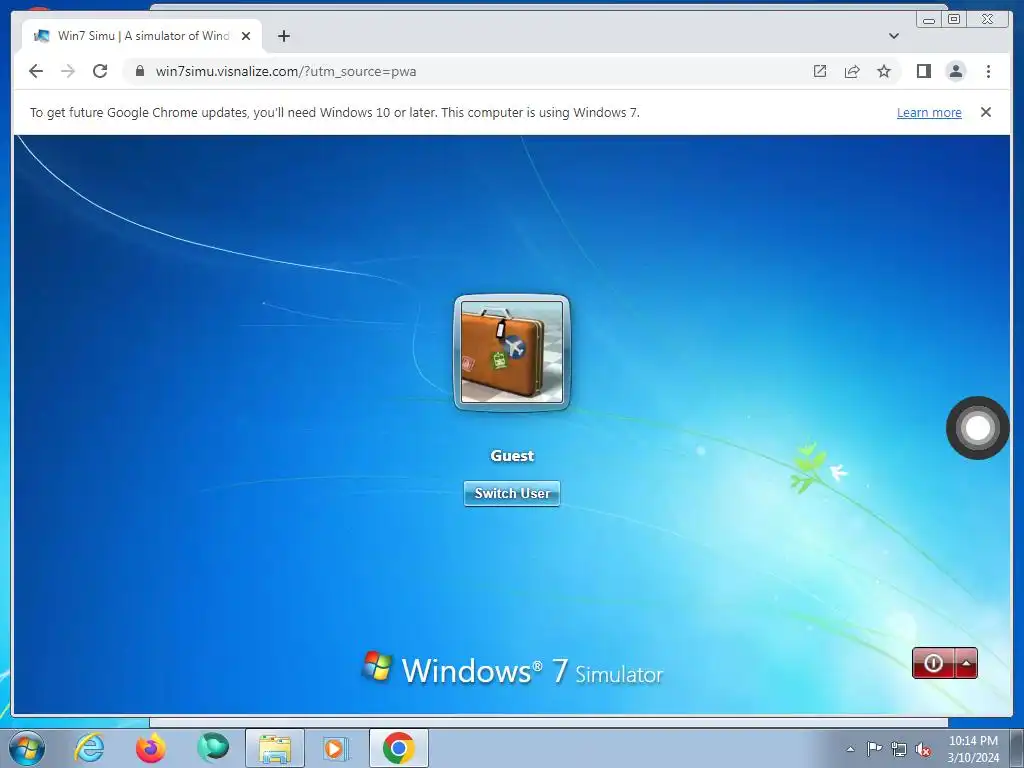This screenshot has width=1024, height=768.
Task: Click the Show desktop strip
Action: [x=1016, y=748]
